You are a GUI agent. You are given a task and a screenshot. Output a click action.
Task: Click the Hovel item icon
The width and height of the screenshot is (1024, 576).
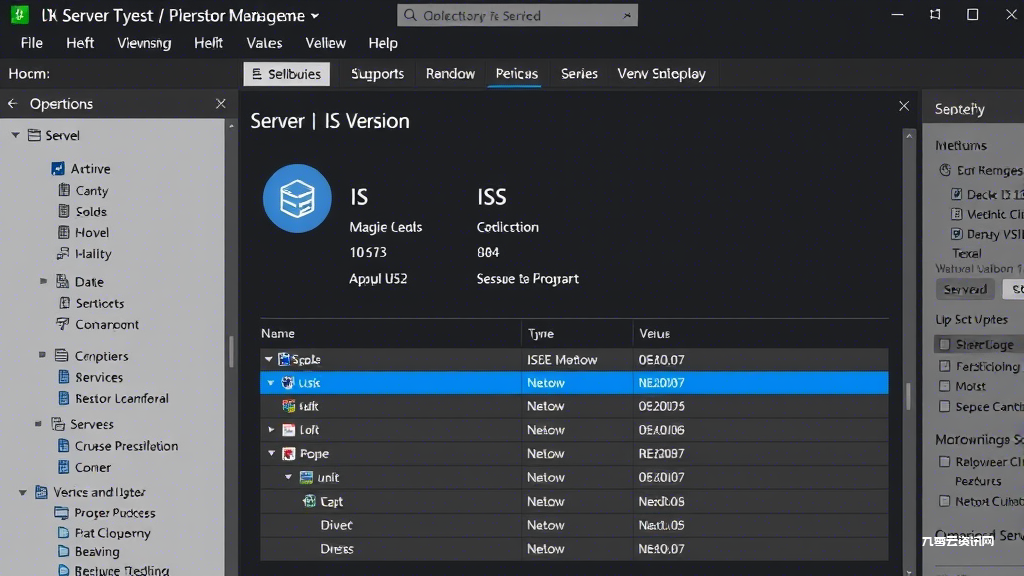coord(64,232)
